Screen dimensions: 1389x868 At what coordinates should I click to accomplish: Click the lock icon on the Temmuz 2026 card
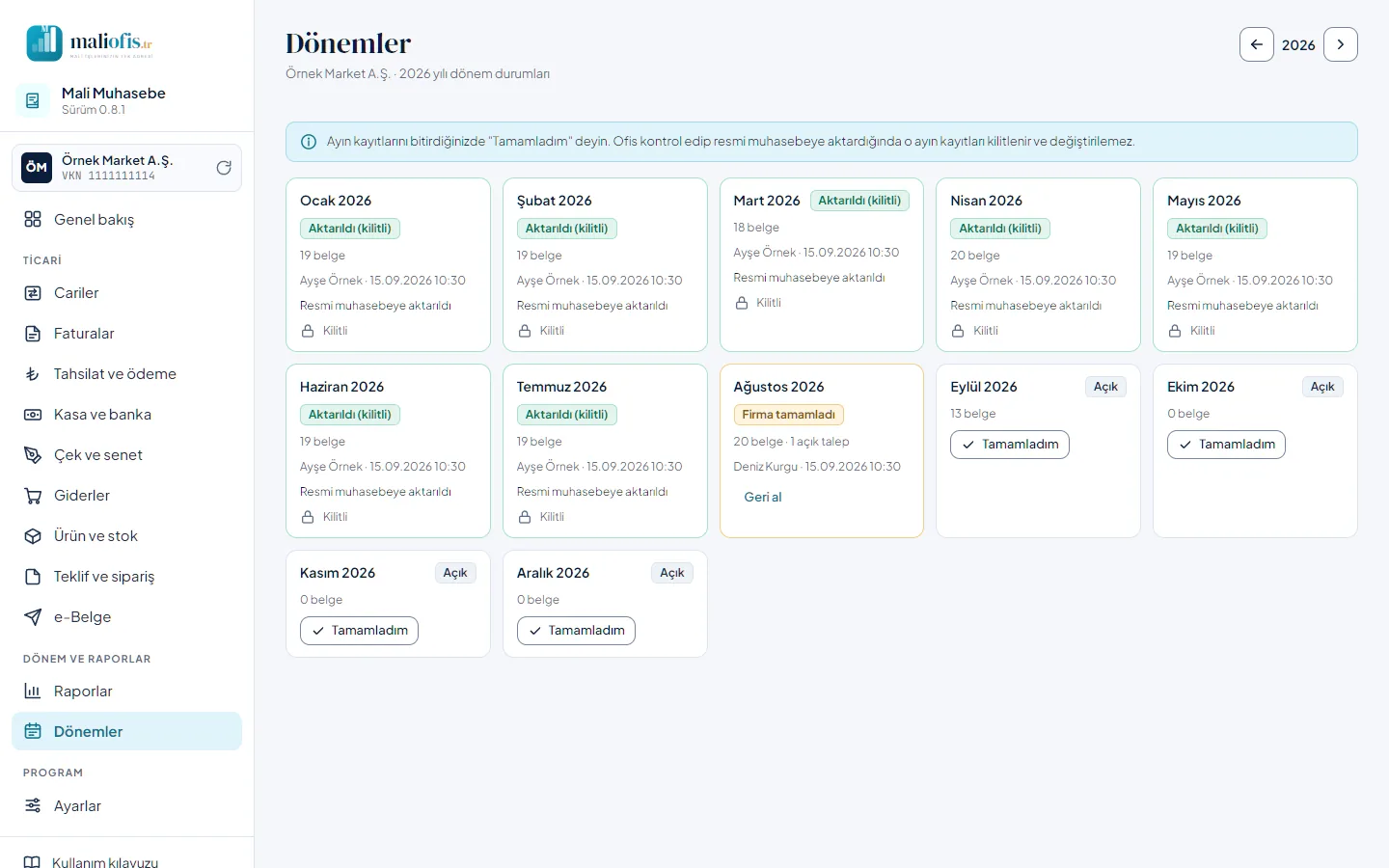click(525, 517)
